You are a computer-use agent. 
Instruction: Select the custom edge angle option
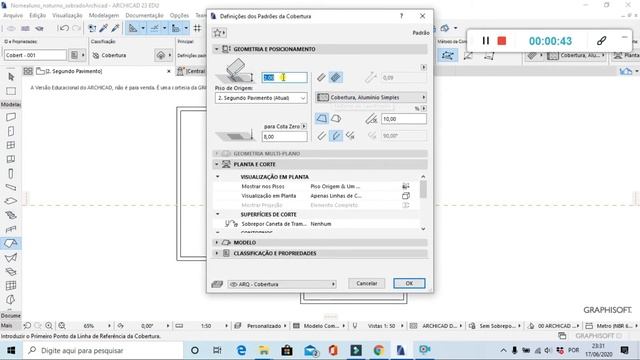(x=350, y=136)
